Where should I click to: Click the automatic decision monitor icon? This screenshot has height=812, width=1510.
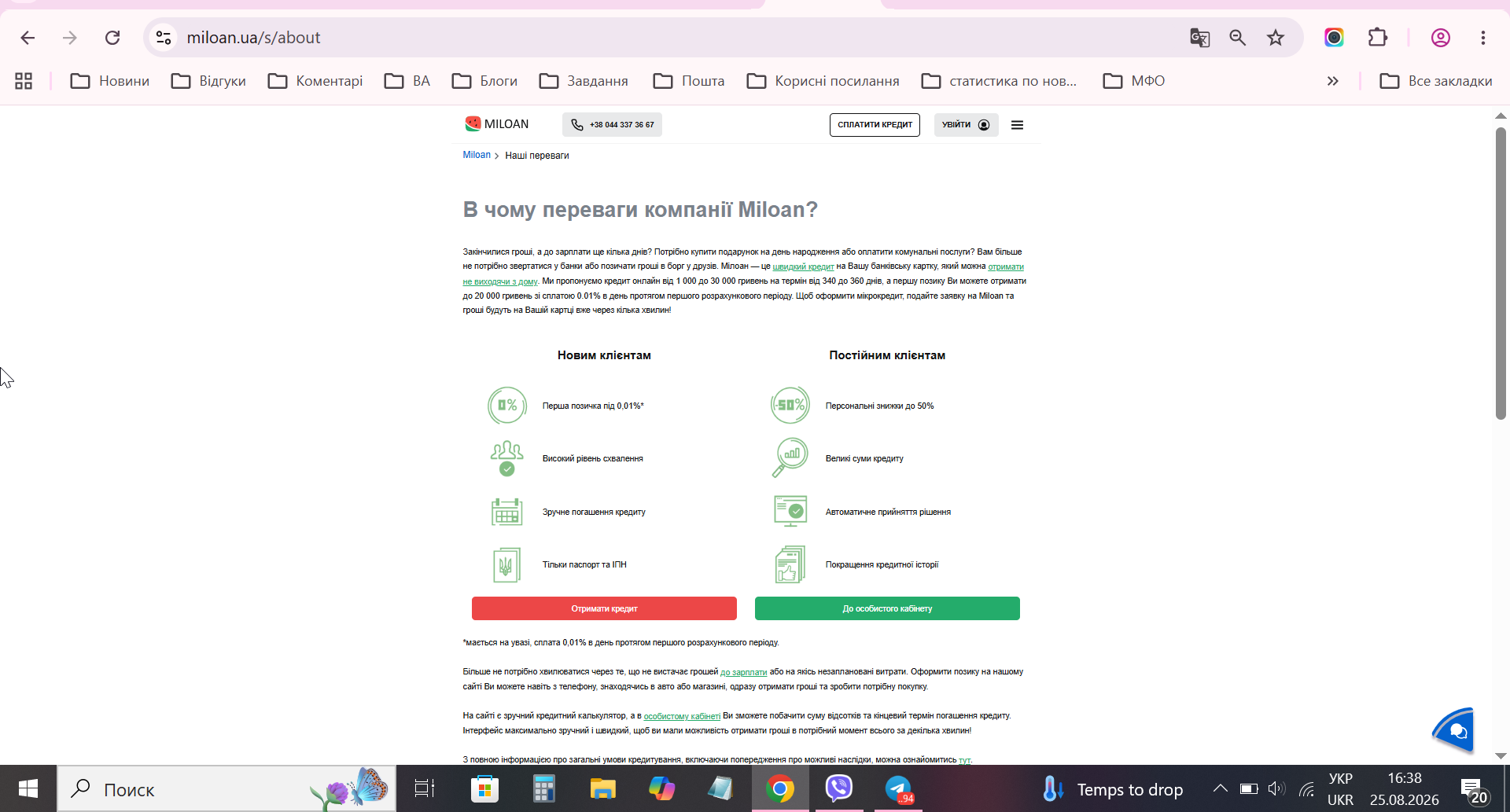790,512
